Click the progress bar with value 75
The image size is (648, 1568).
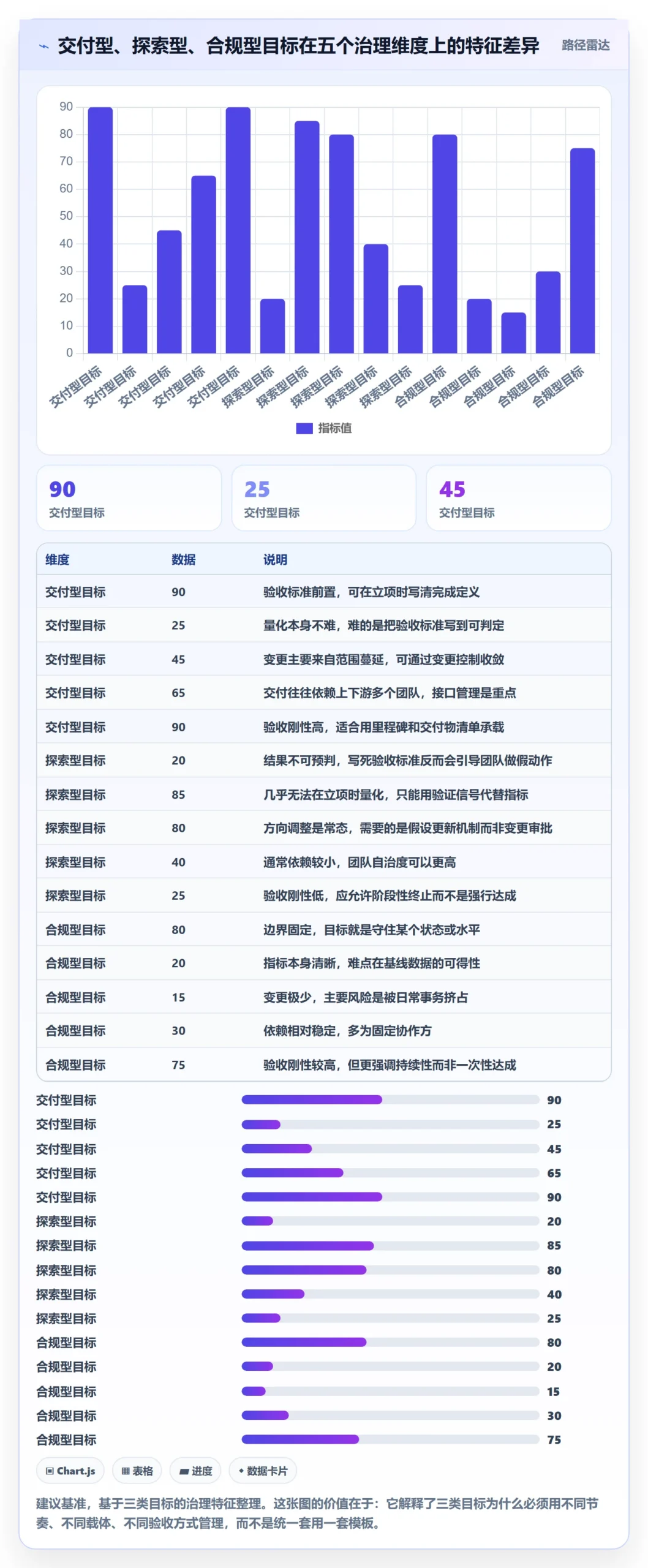tap(390, 1439)
